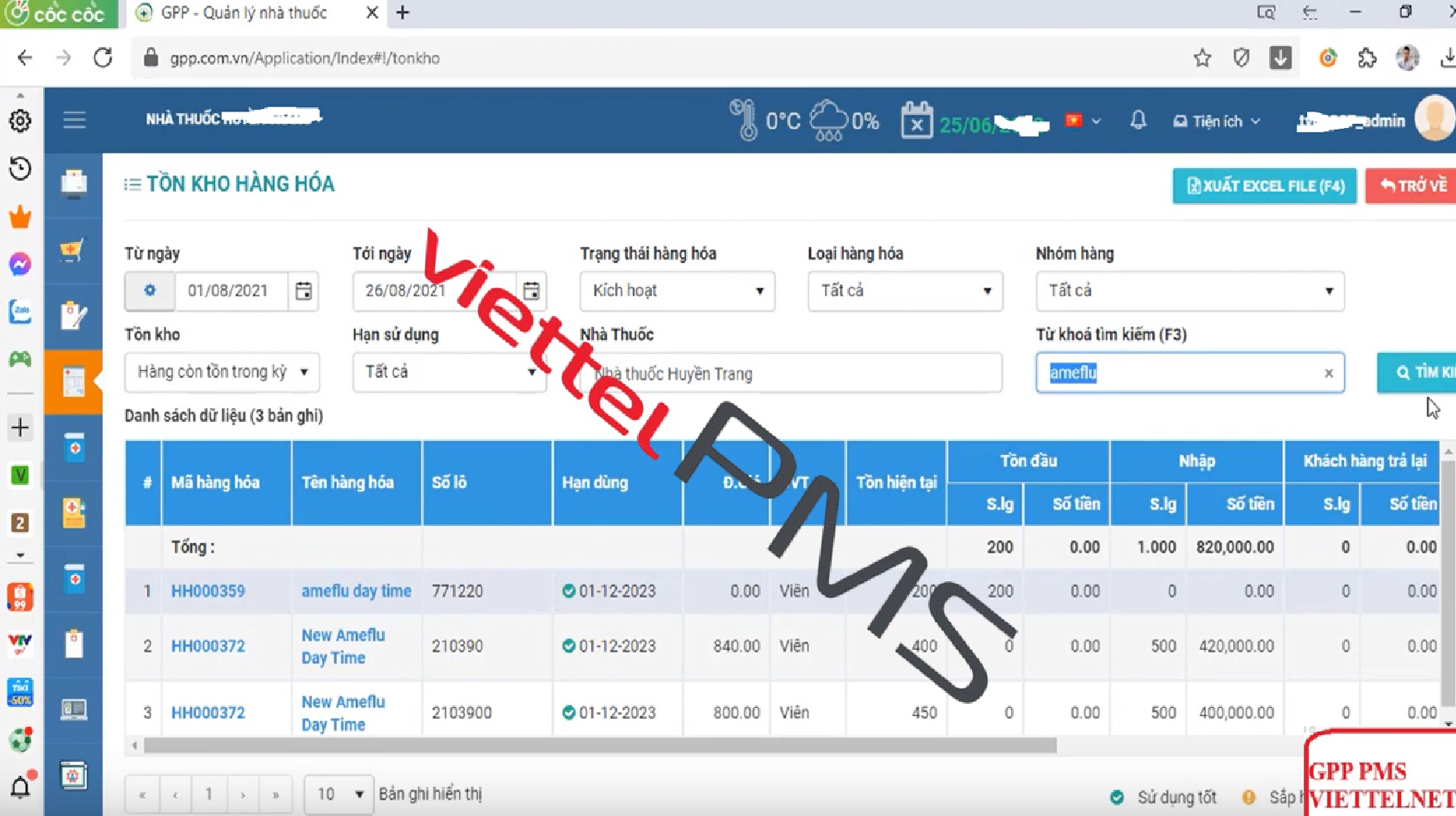This screenshot has height=816, width=1456.
Task: Open Zalo in browser sidebar
Action: point(20,312)
